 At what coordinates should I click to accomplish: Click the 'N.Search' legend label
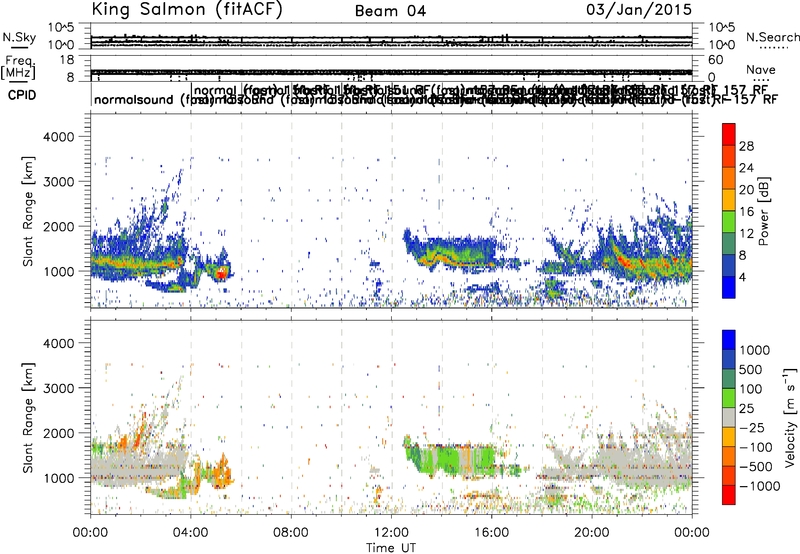coord(773,37)
